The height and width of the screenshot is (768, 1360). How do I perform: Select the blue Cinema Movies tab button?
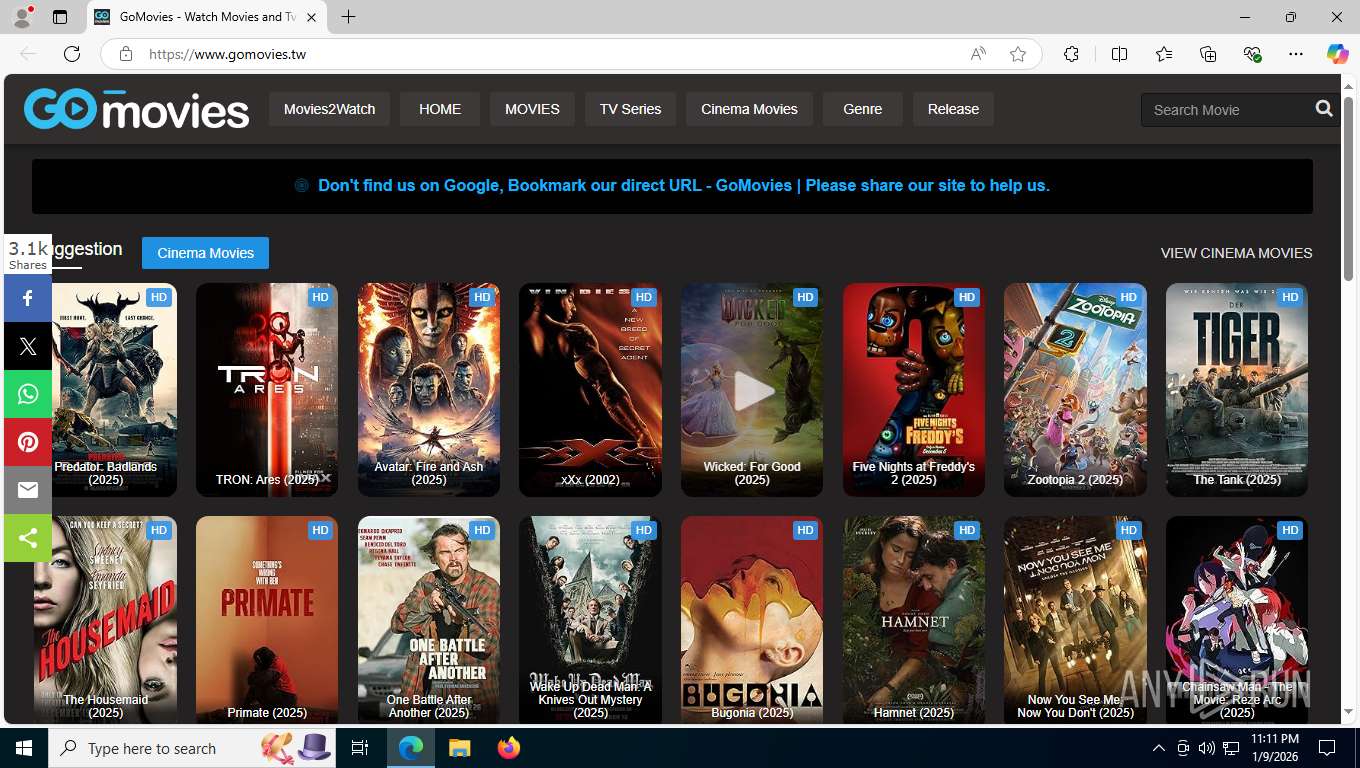coord(205,253)
